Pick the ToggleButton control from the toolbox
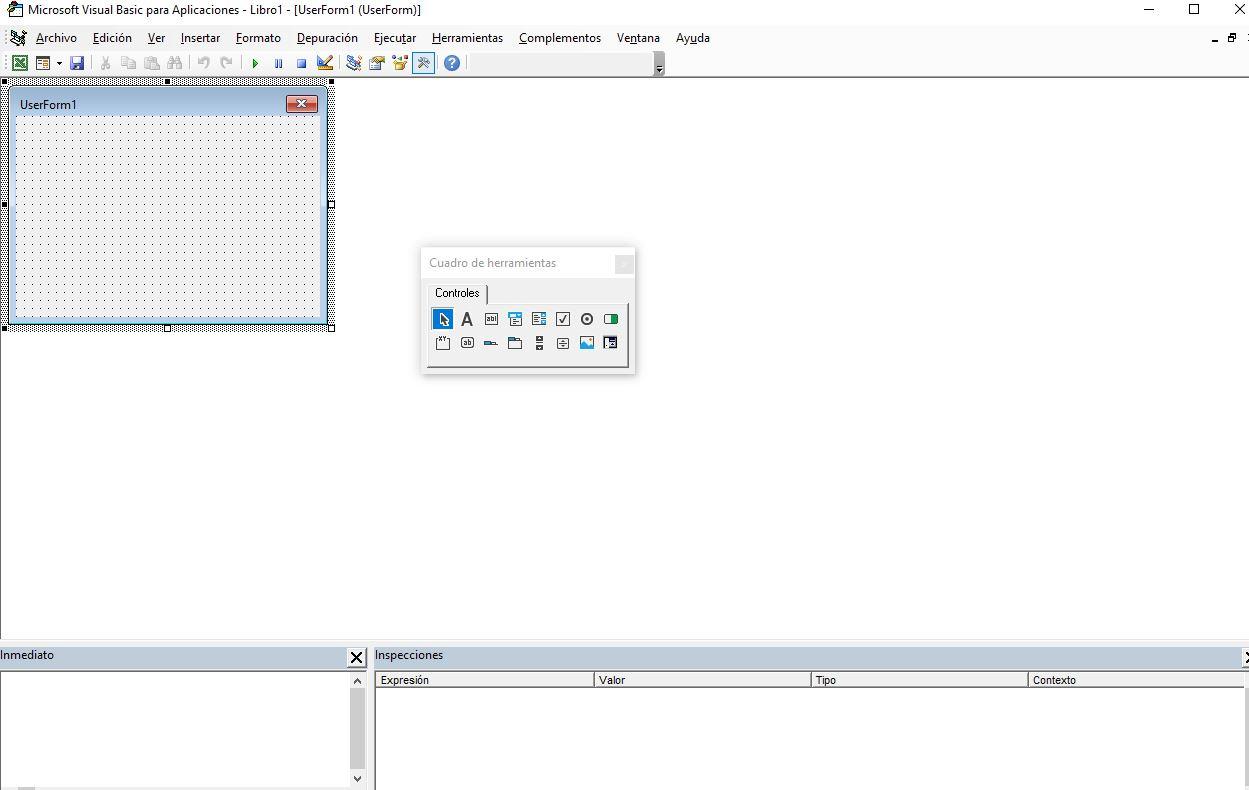The height and width of the screenshot is (790, 1249). coord(611,318)
